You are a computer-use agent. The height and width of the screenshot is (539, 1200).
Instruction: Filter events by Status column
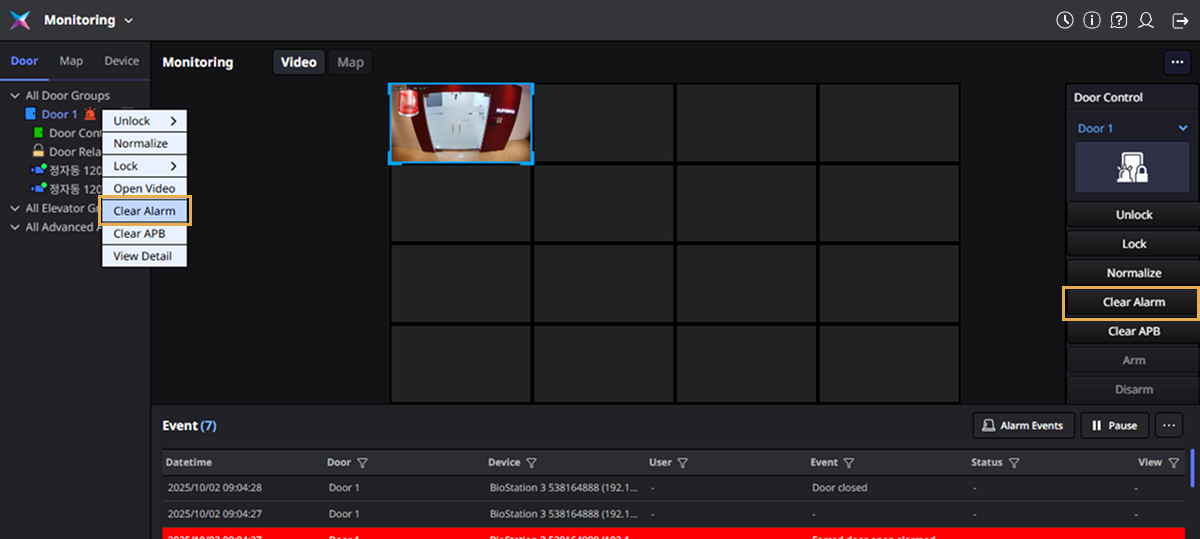[x=1014, y=463]
